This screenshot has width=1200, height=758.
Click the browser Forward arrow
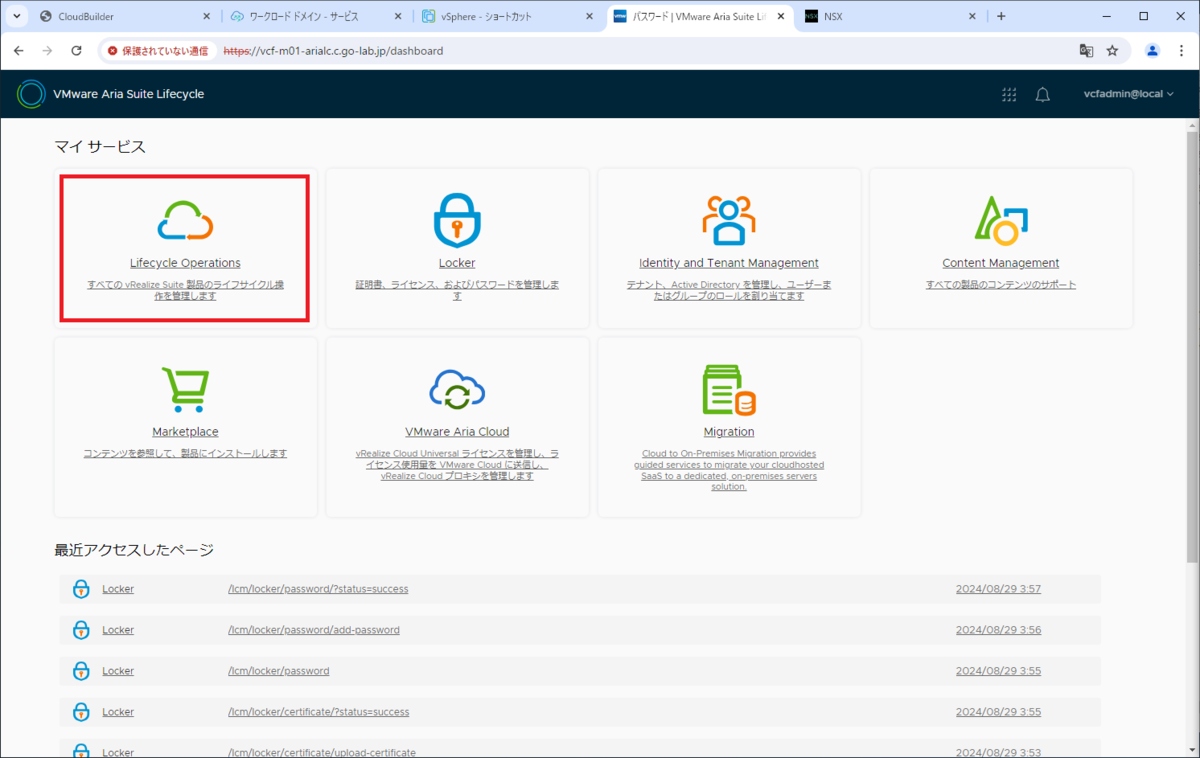tap(47, 50)
